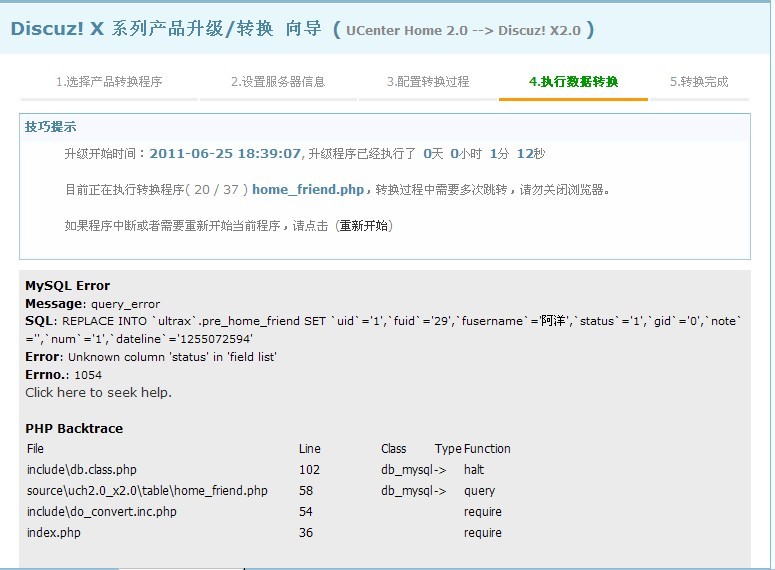Click the include\do_convert.inc.php cell
Image resolution: width=775 pixels, height=570 pixels.
click(x=101, y=512)
